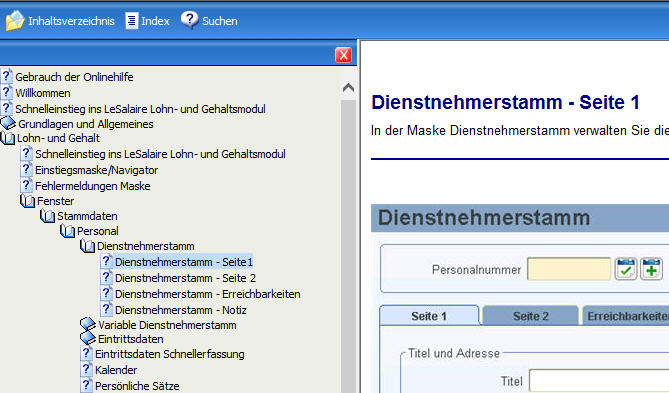Open the Suchen search label
This screenshot has width=669, height=393.
[x=220, y=21]
